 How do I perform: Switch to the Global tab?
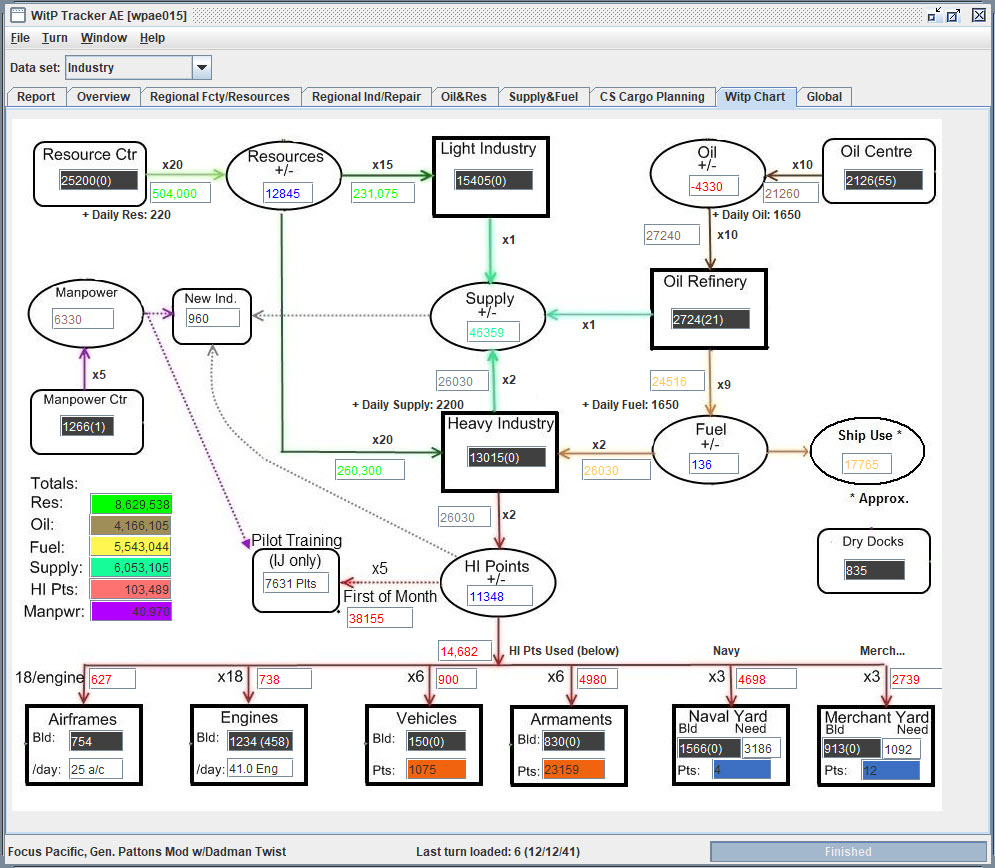click(x=824, y=97)
